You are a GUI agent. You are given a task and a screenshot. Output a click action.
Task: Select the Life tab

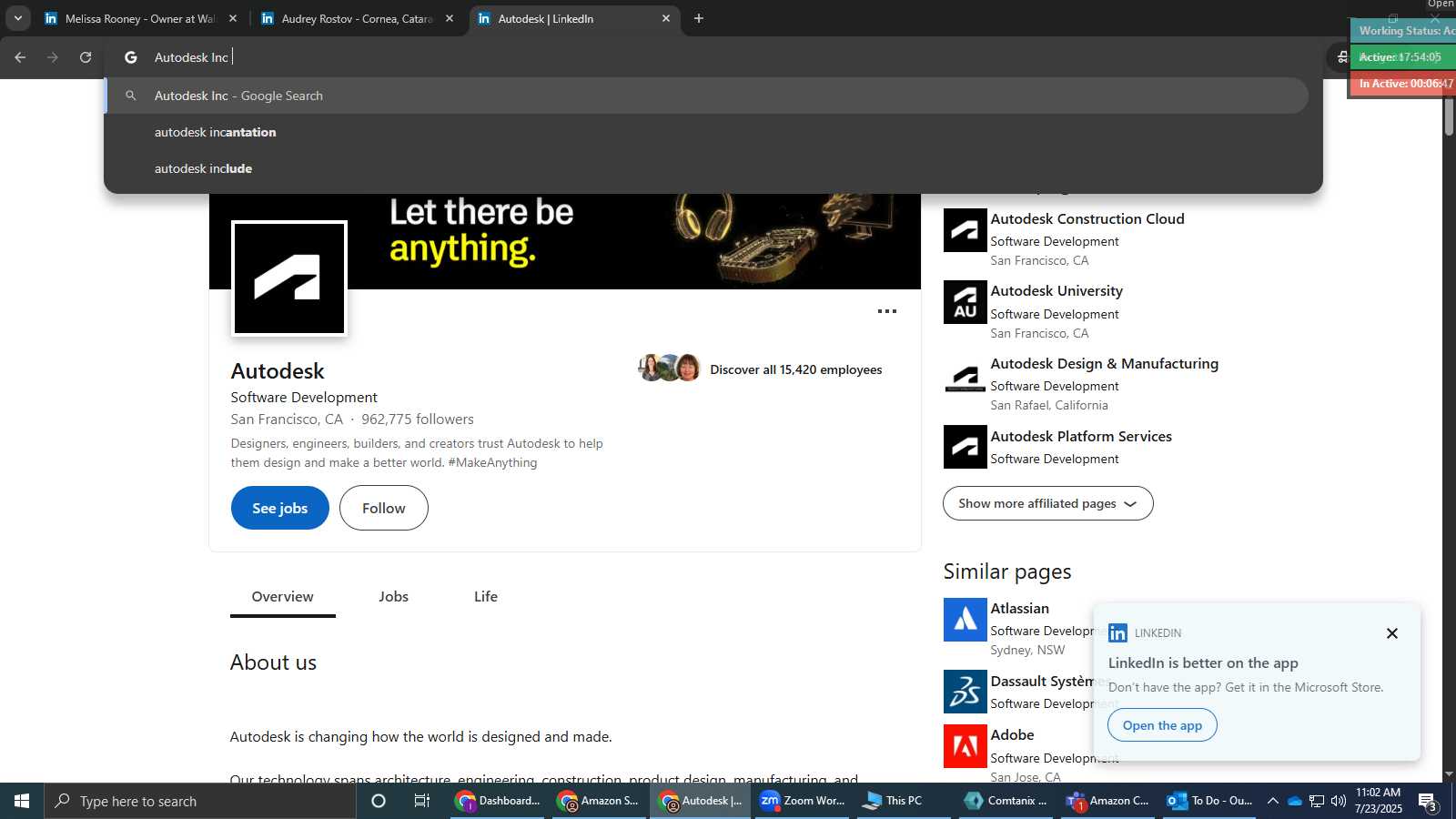pos(486,597)
